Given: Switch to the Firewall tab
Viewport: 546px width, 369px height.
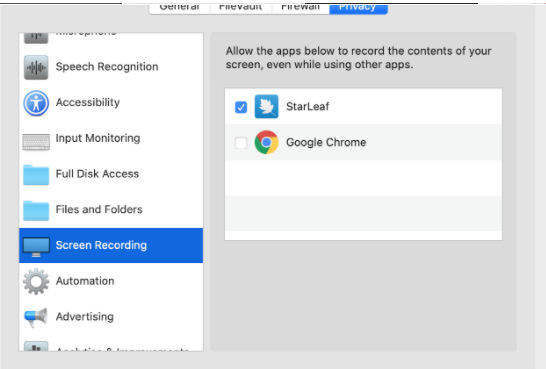Looking at the screenshot, I should pos(300,9).
